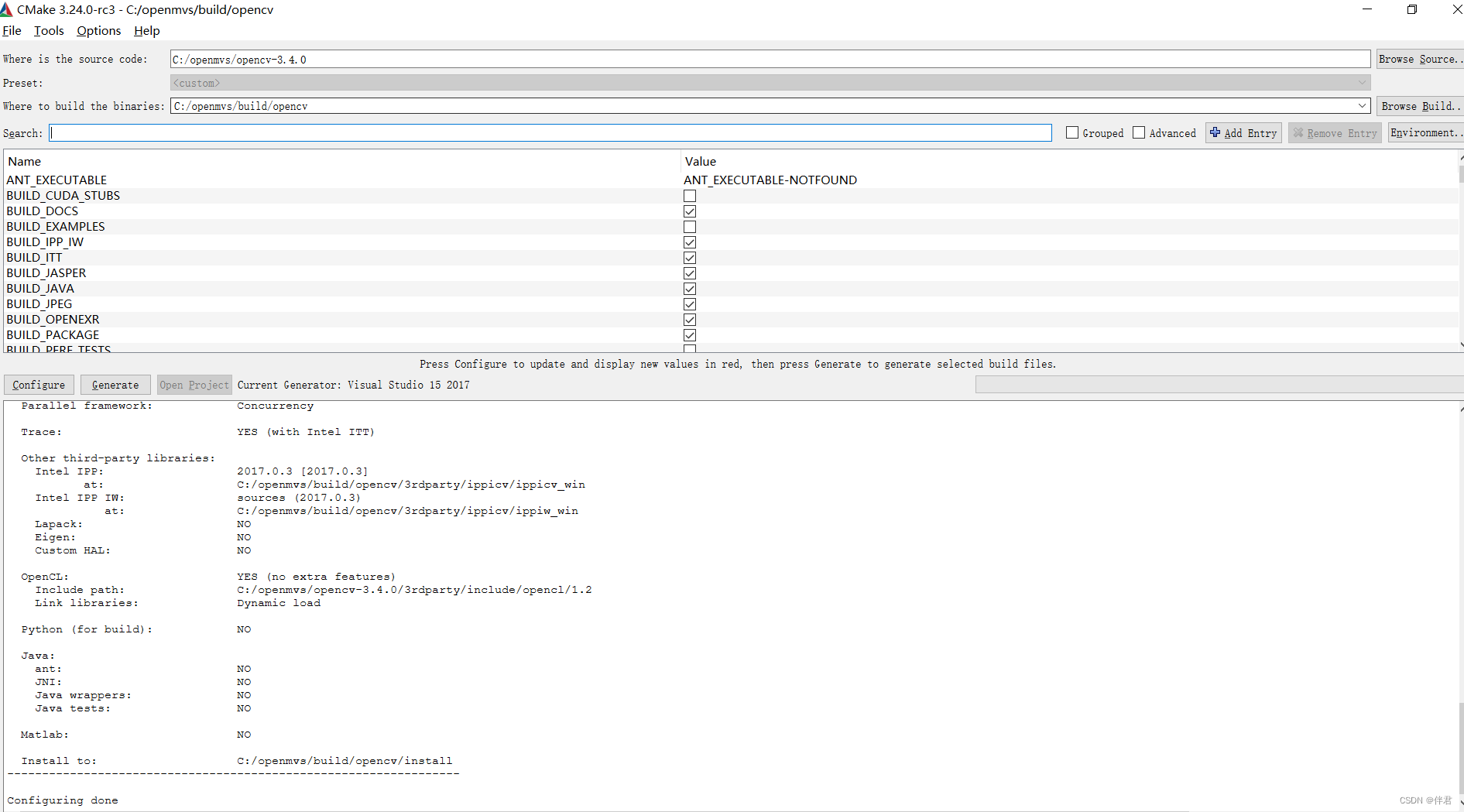Image resolution: width=1464 pixels, height=812 pixels.
Task: Click the configure progress bar
Action: coord(1219,385)
